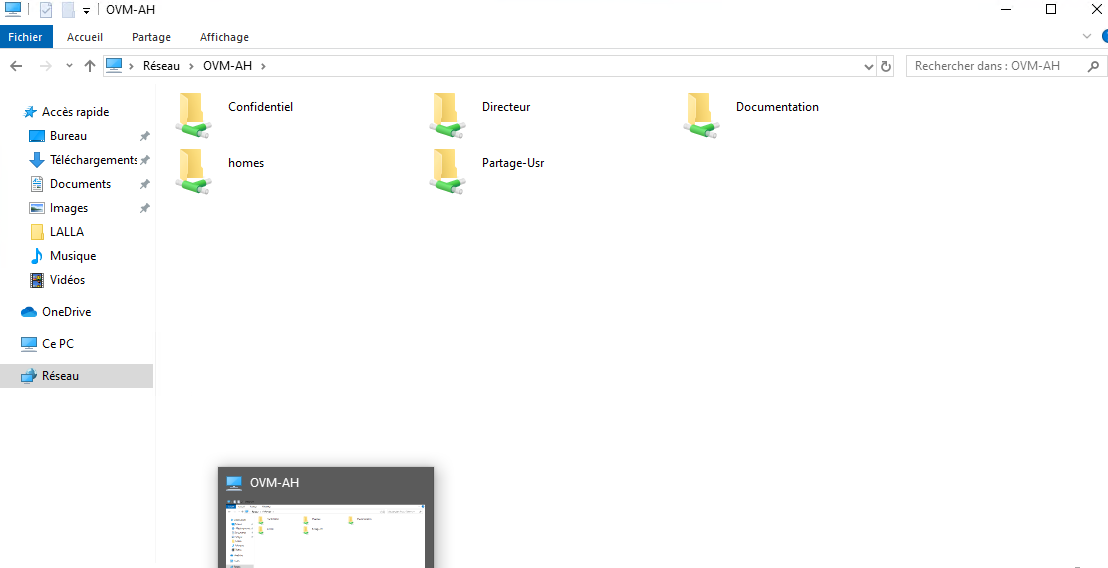Switch to the Partage ribbon tab
The width and height of the screenshot is (1108, 568).
151,37
